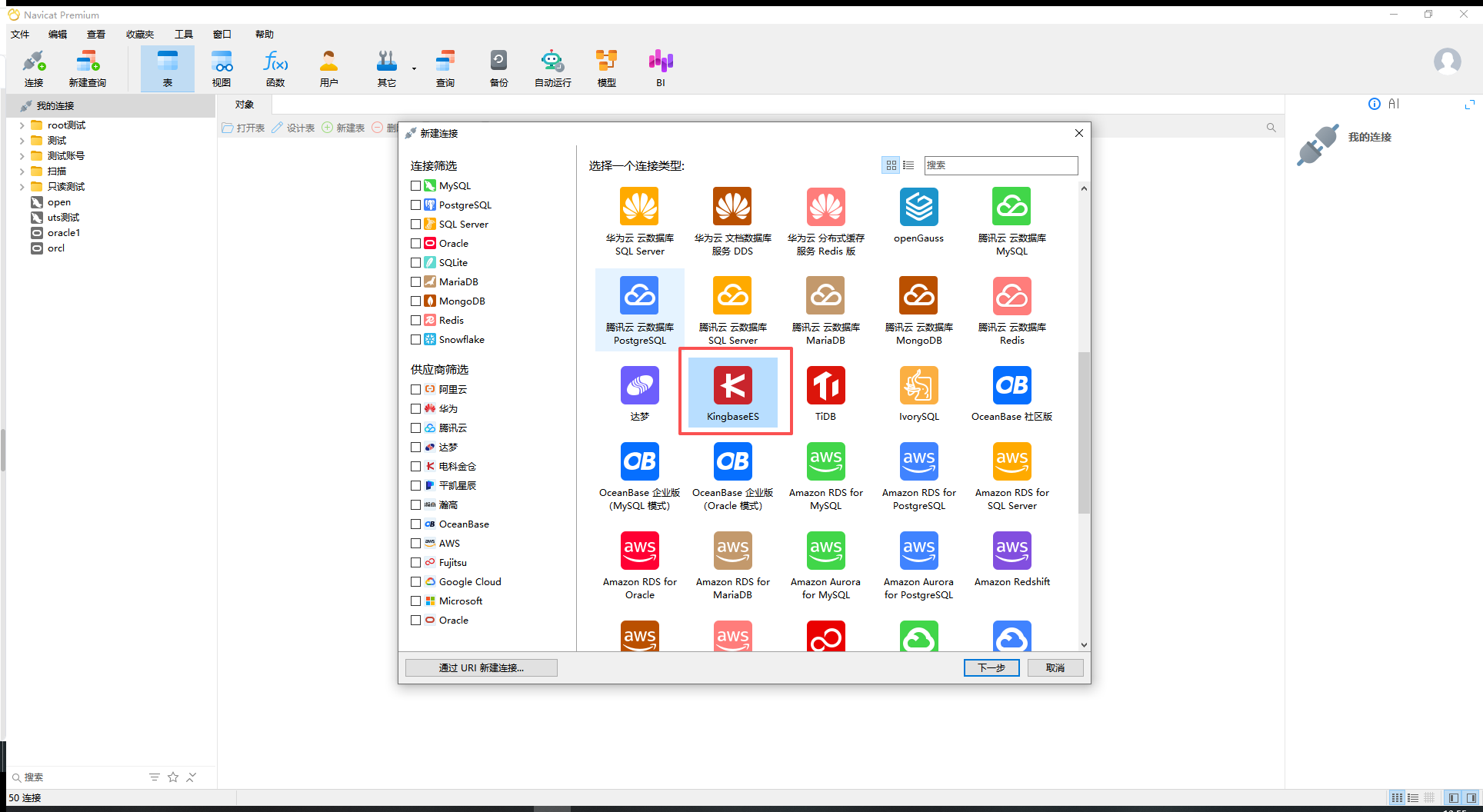
Task: Select 腾讯云 云数据库 PostgreSQL icon
Action: (639, 310)
